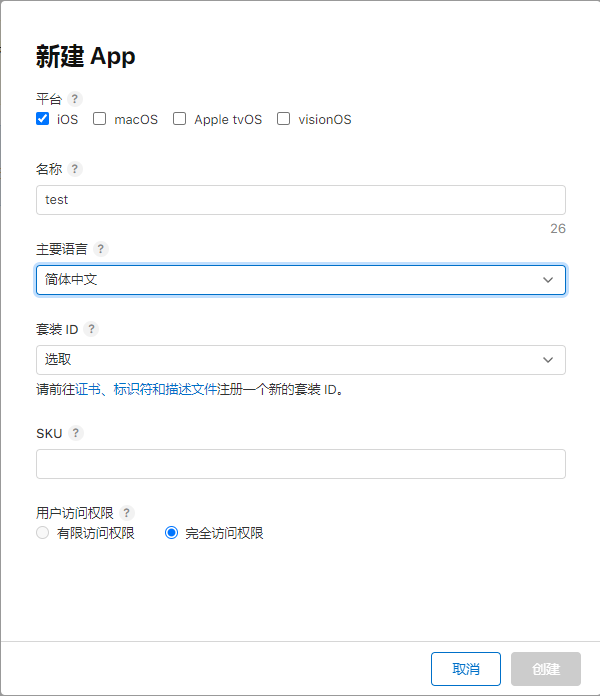Click the chevron arrow in 套装 ID selector
The width and height of the screenshot is (600, 696).
click(x=548, y=360)
